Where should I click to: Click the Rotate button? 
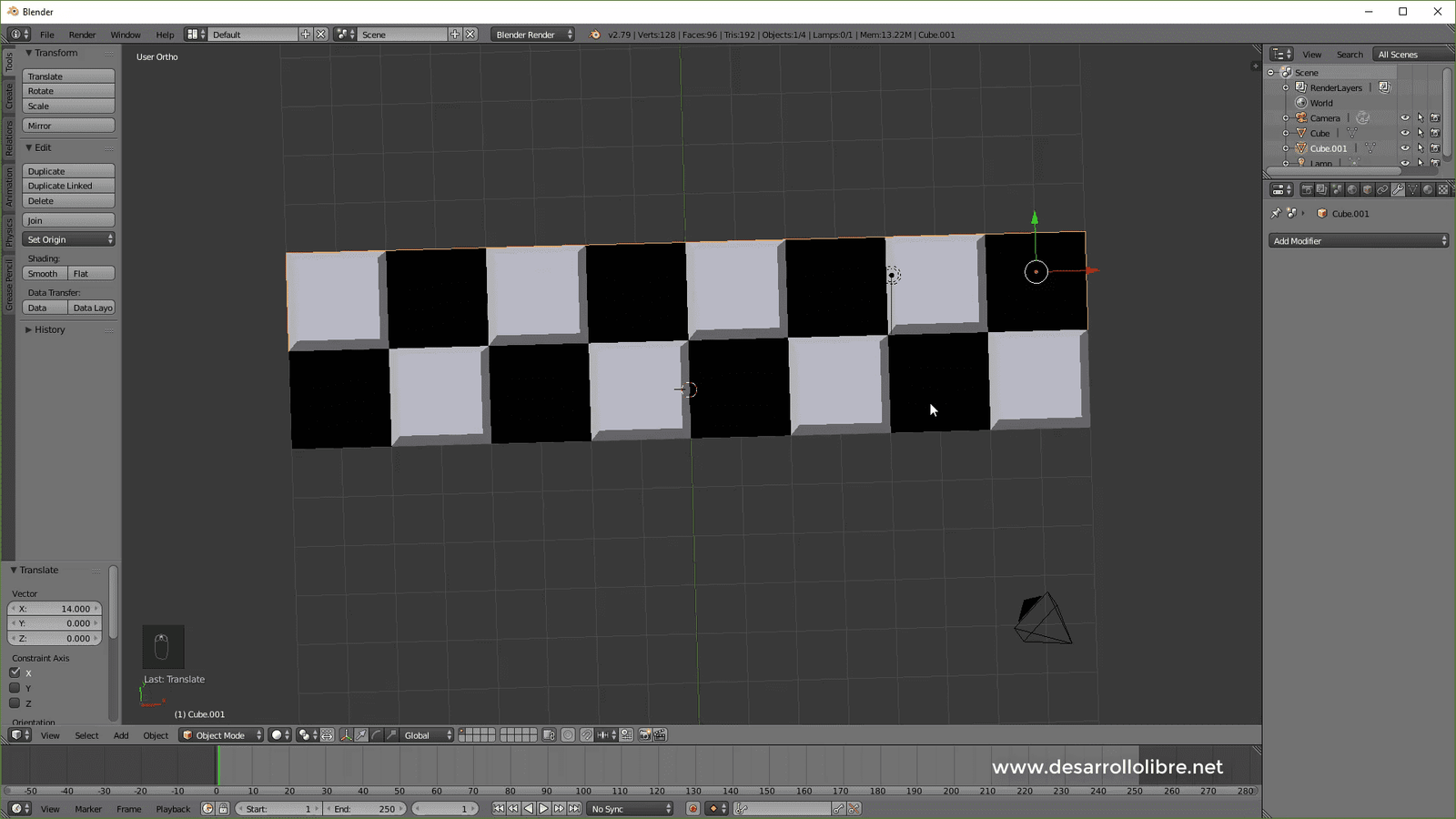[69, 91]
